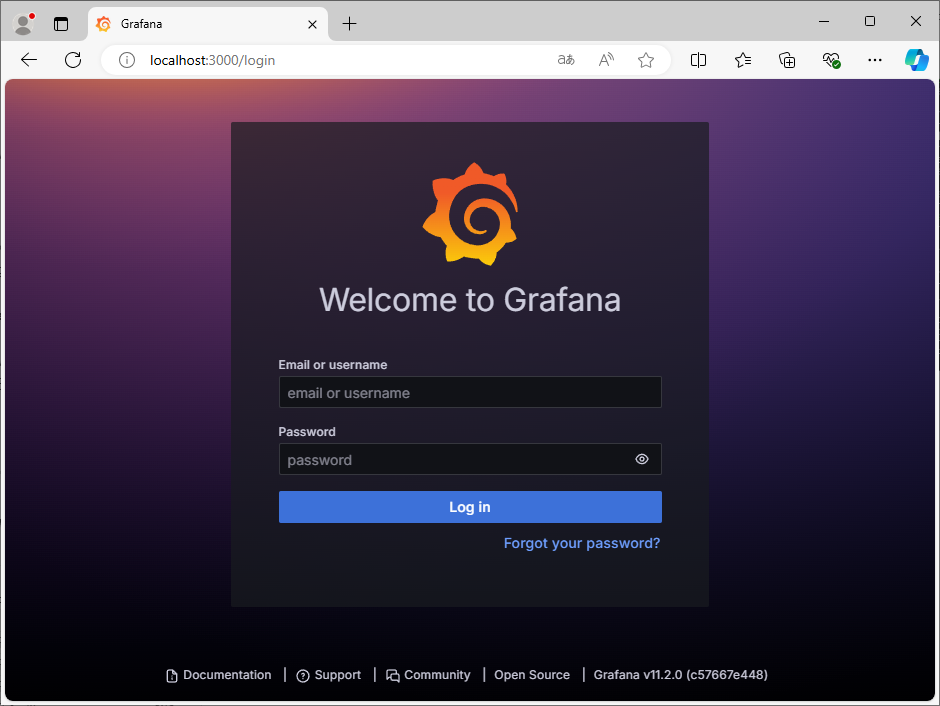
Task: Click the Grafana v11.2.0 version link
Action: 680,675
